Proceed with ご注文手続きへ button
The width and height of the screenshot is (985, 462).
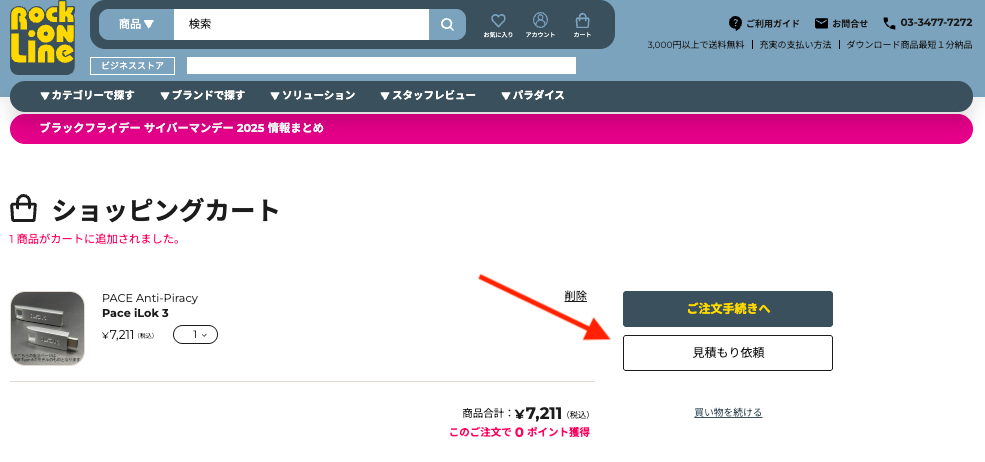click(727, 309)
